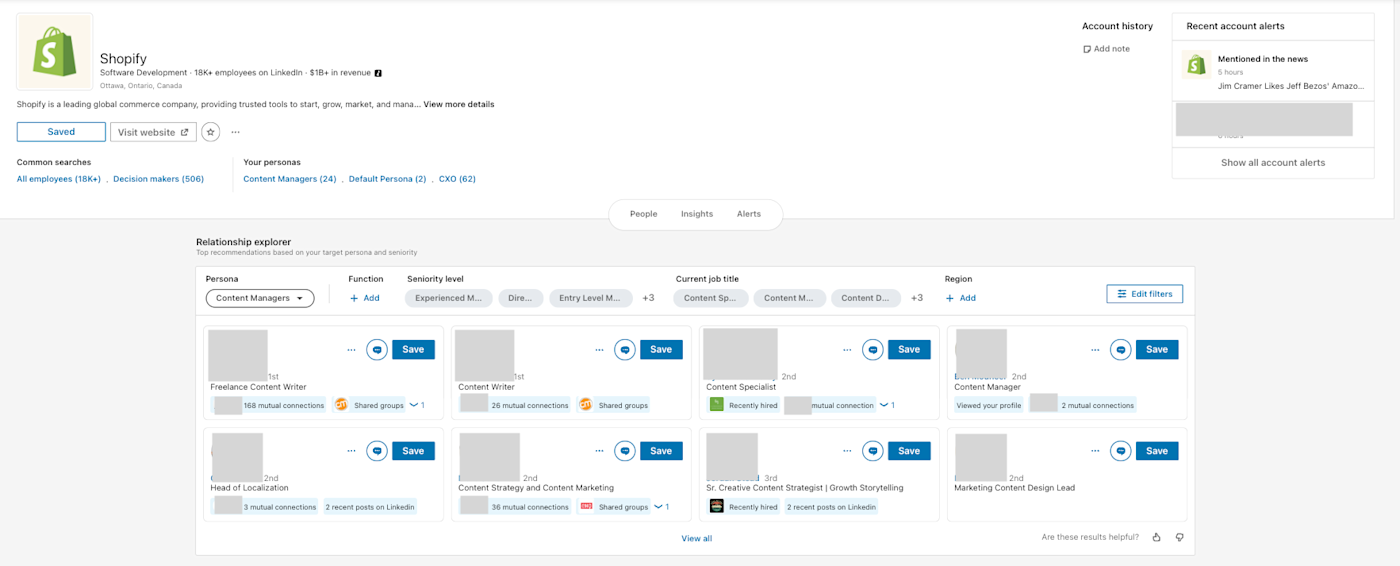This screenshot has width=1400, height=566.
Task: Click the LinkedIn revenue source icon after revenue
Action: pyautogui.click(x=378, y=73)
